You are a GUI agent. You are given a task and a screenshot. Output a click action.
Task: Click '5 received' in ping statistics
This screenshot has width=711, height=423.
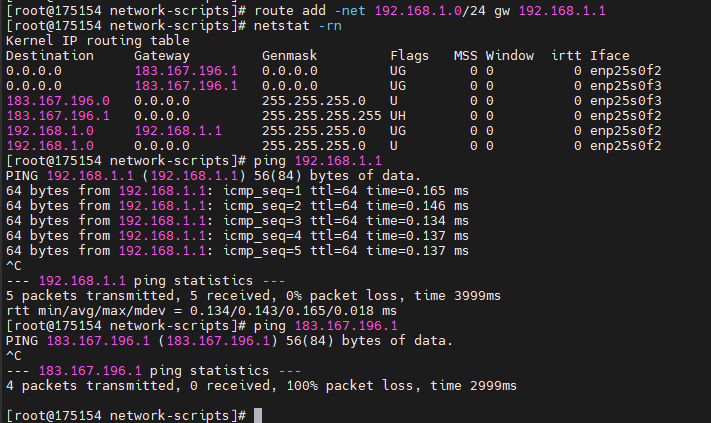pos(229,295)
